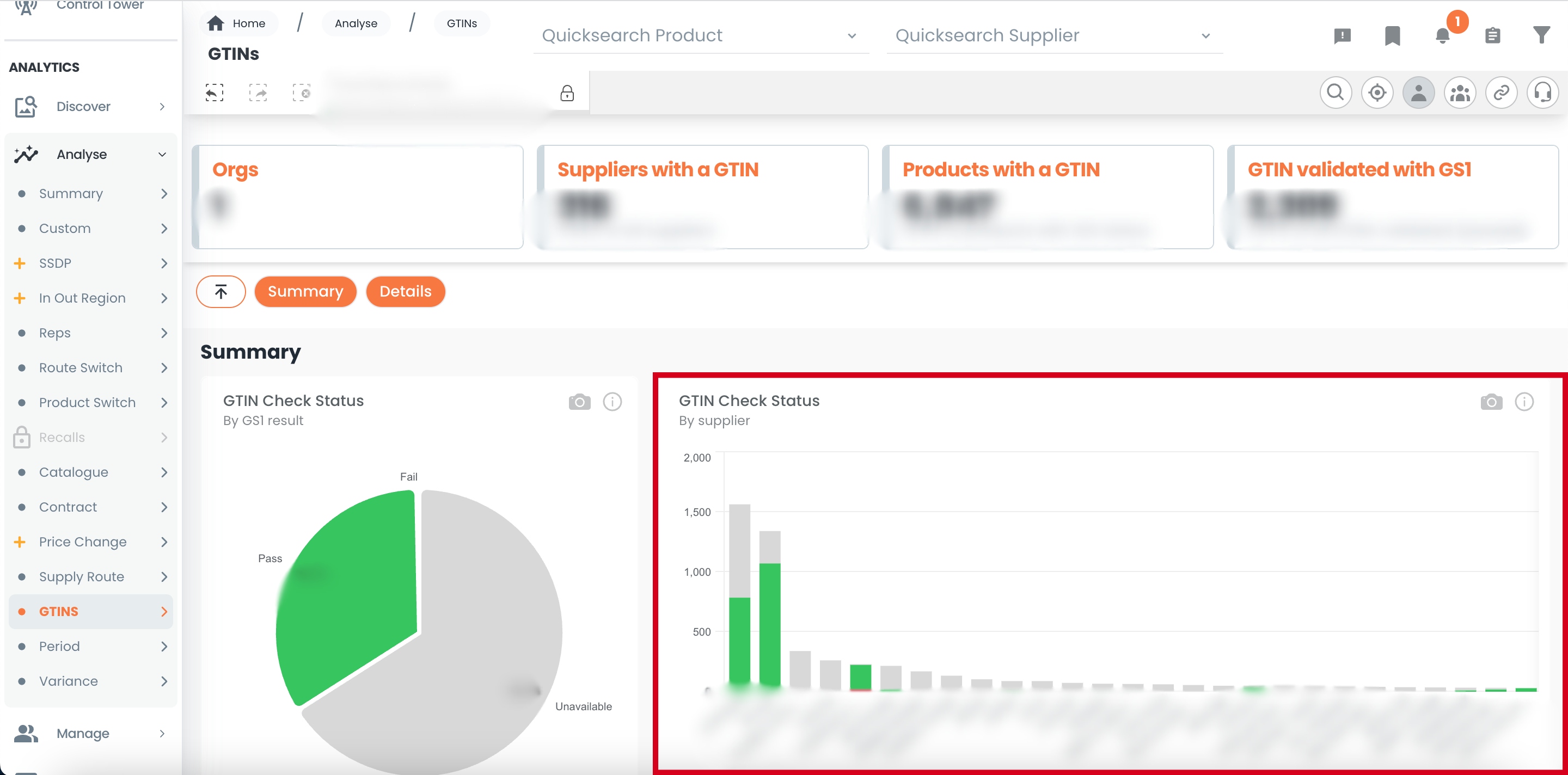Viewport: 1568px width, 775px height.
Task: Click GTIN validated with GS1 card
Action: [x=1393, y=196]
